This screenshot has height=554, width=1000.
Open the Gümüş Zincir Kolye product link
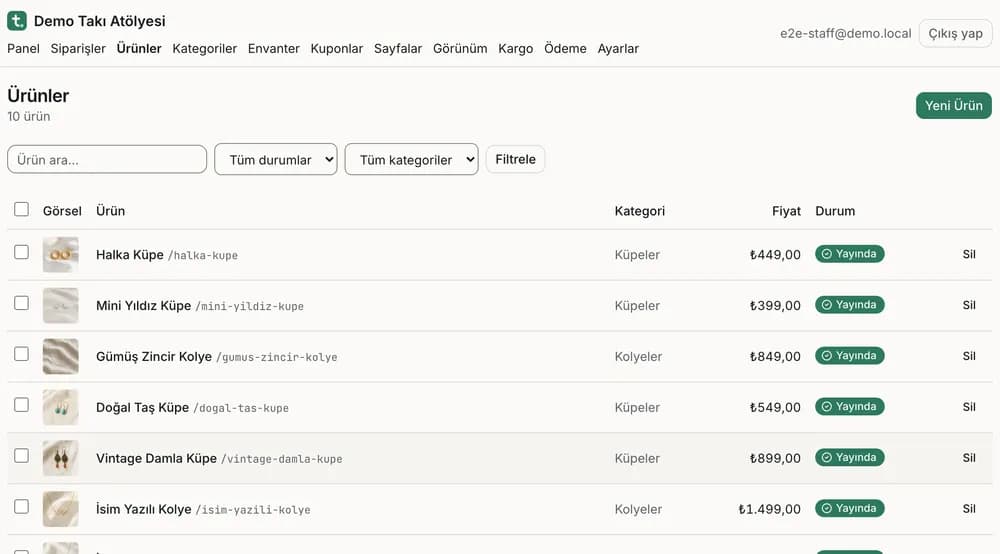click(x=154, y=356)
